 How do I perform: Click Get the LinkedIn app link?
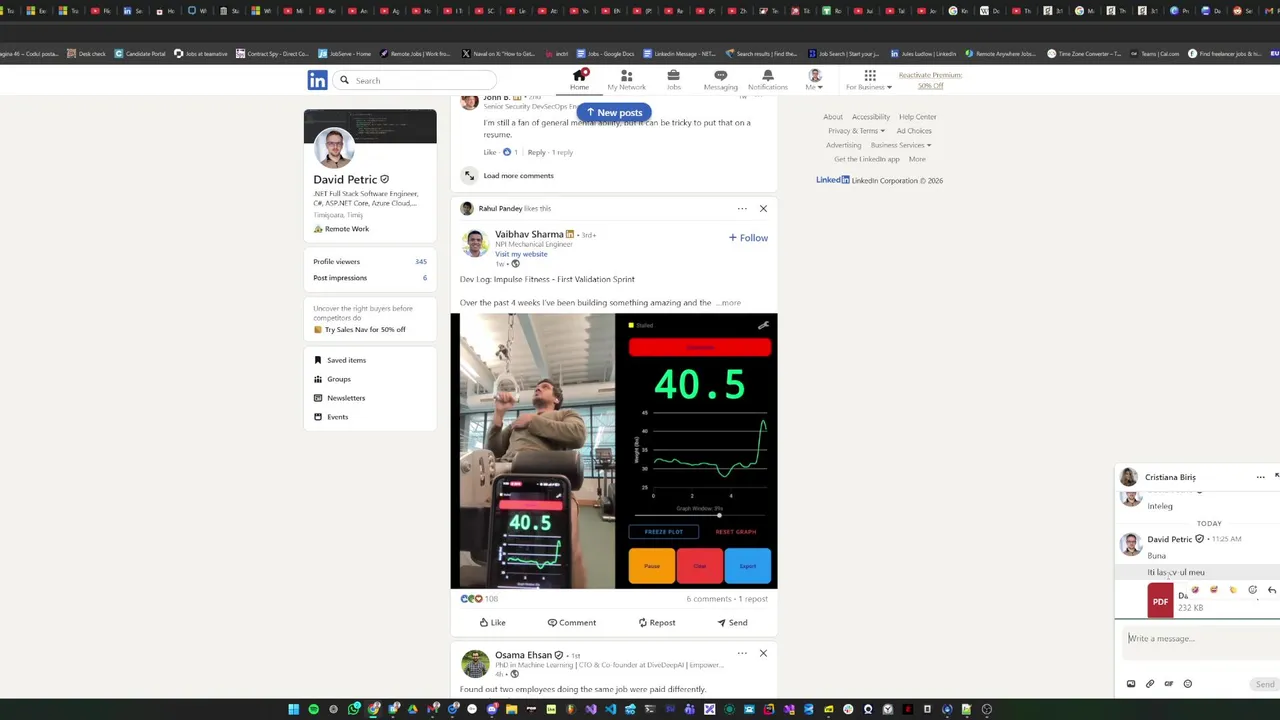click(x=867, y=159)
